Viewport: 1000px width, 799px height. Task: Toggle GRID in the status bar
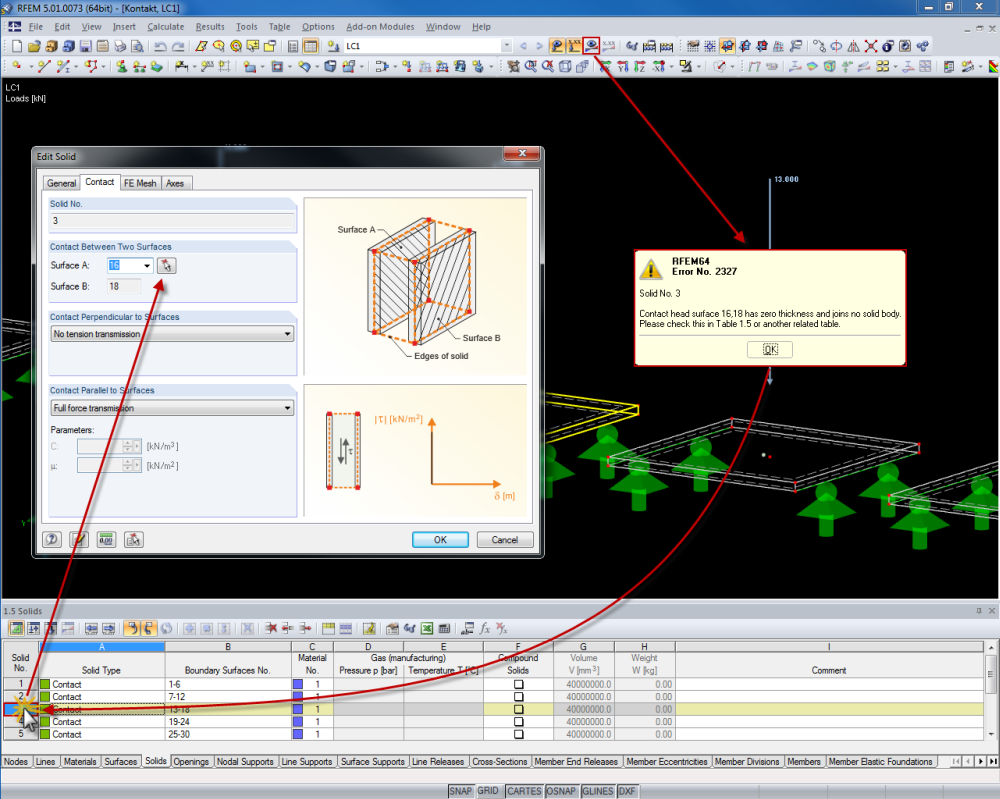(488, 791)
